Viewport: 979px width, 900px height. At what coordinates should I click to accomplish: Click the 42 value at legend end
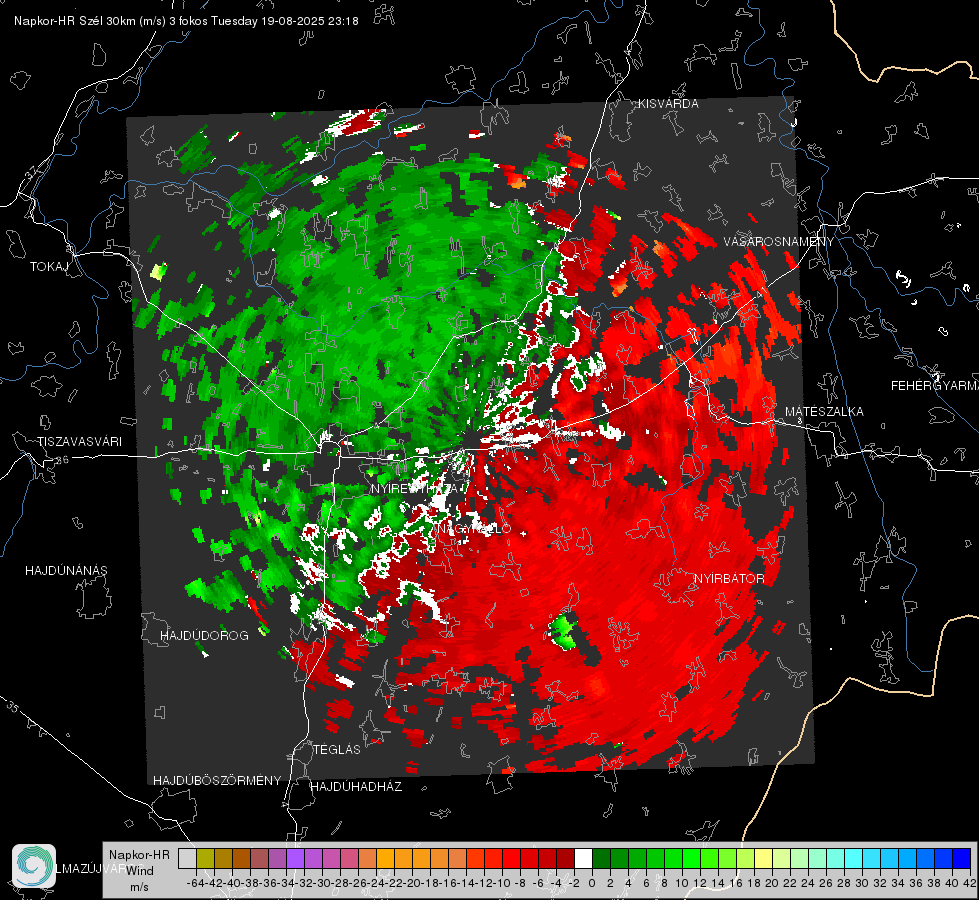pyautogui.click(x=970, y=883)
